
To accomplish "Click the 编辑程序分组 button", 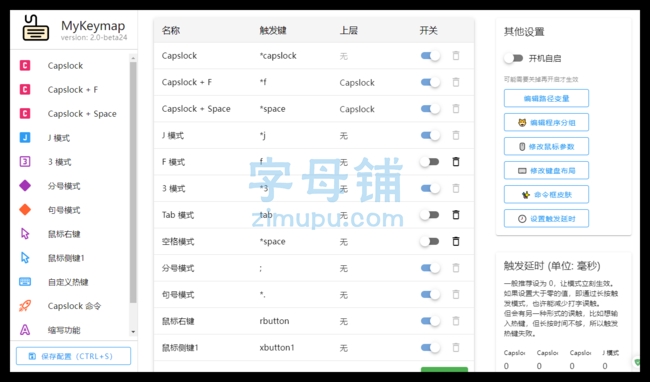I will pos(546,123).
